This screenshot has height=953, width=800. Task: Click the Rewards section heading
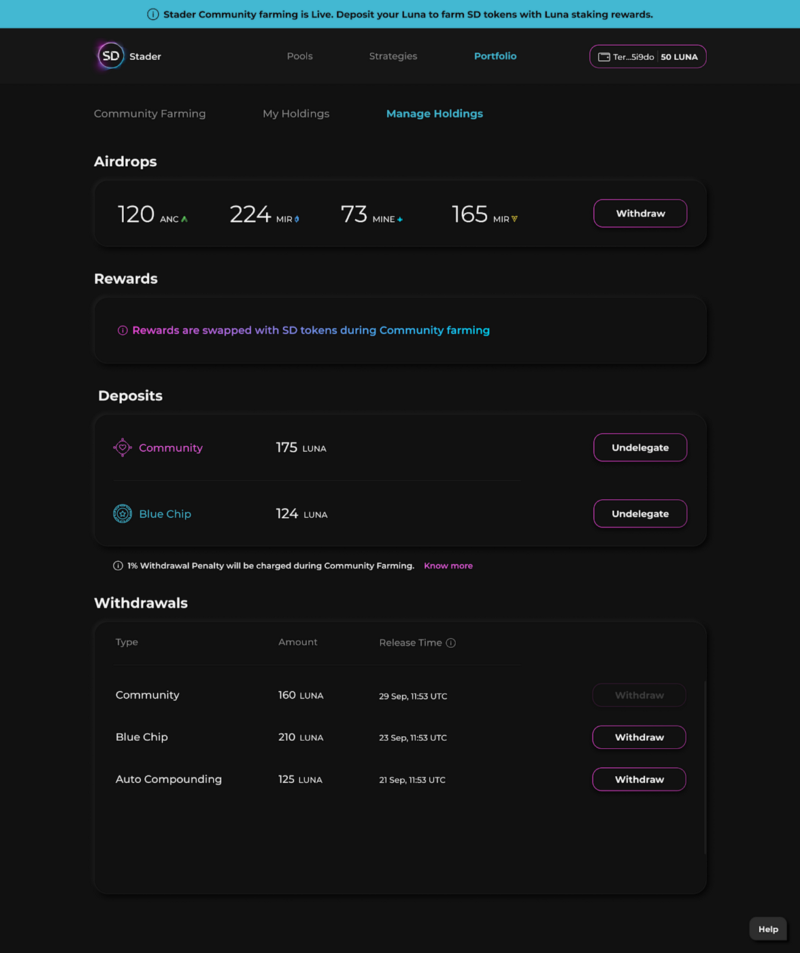click(x=126, y=279)
